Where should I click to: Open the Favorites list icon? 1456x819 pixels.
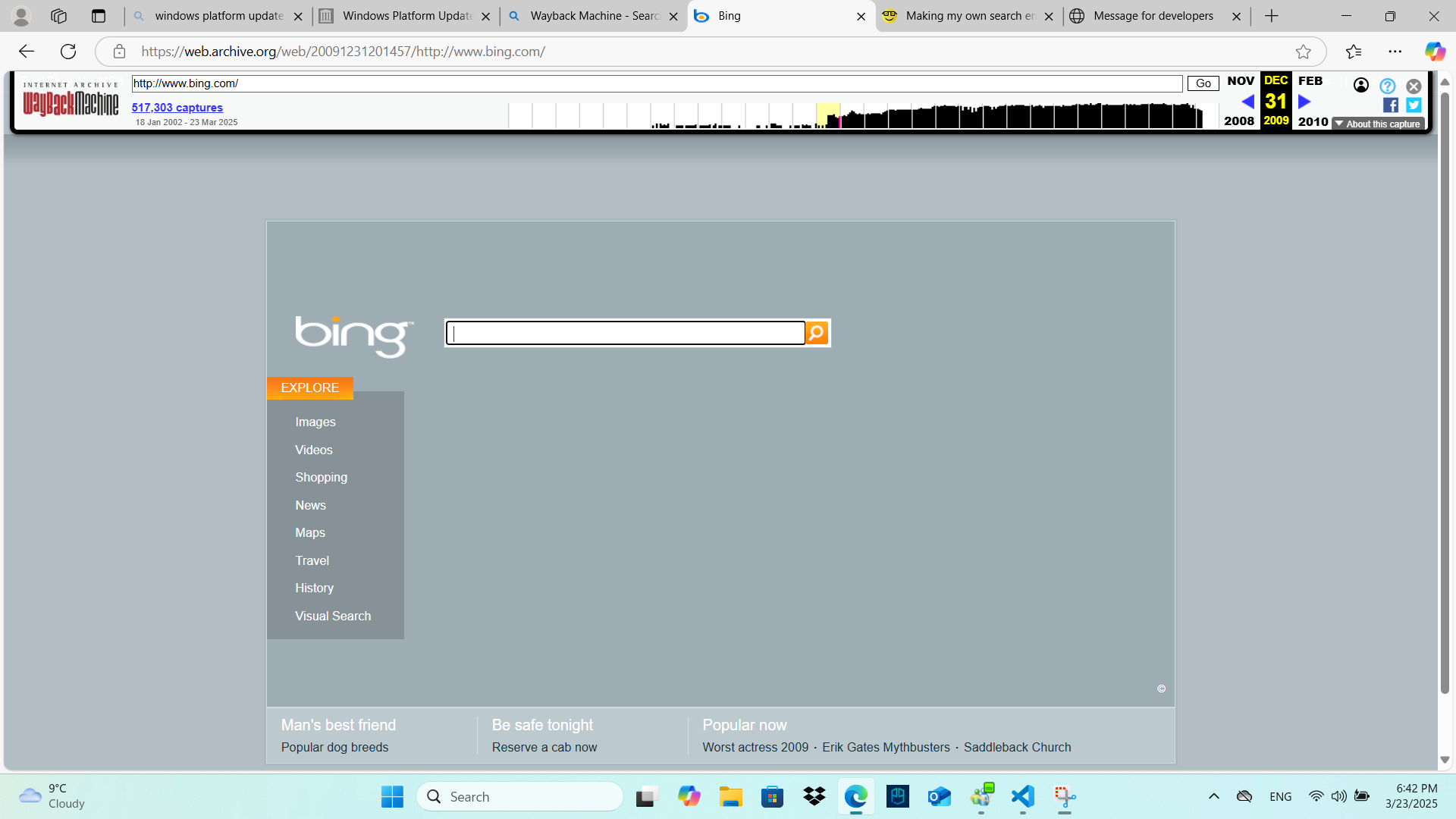pyautogui.click(x=1354, y=52)
